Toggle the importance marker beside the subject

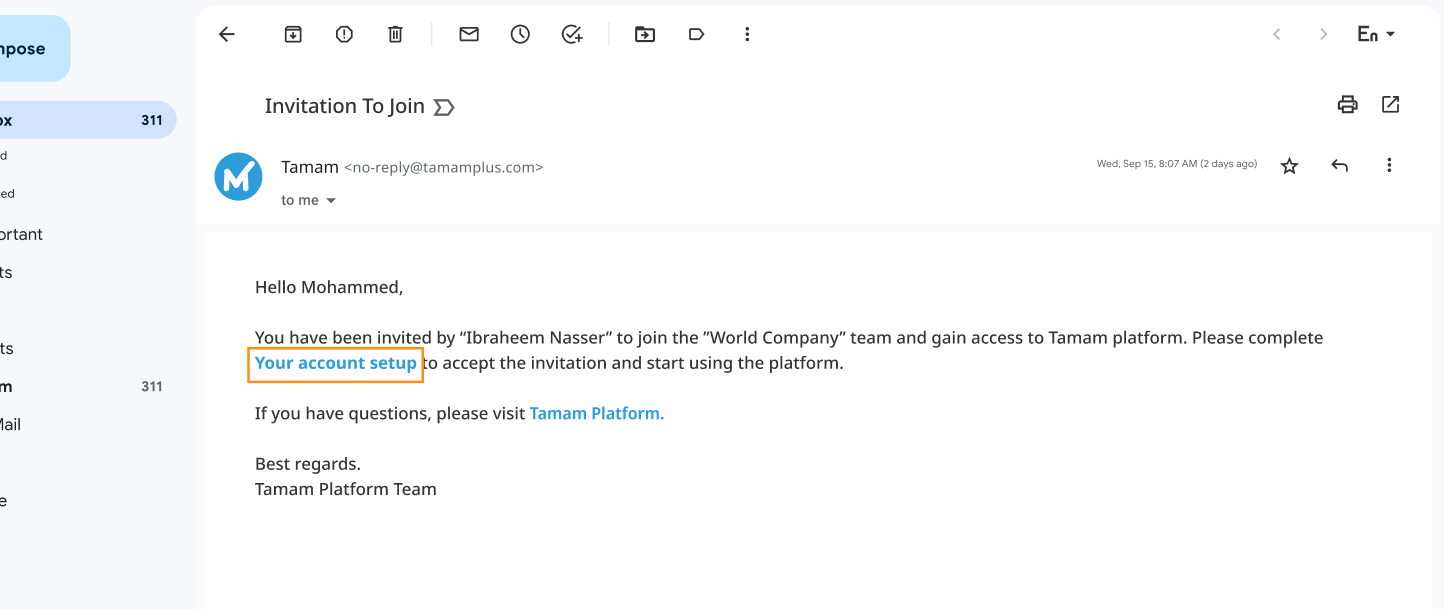point(444,107)
